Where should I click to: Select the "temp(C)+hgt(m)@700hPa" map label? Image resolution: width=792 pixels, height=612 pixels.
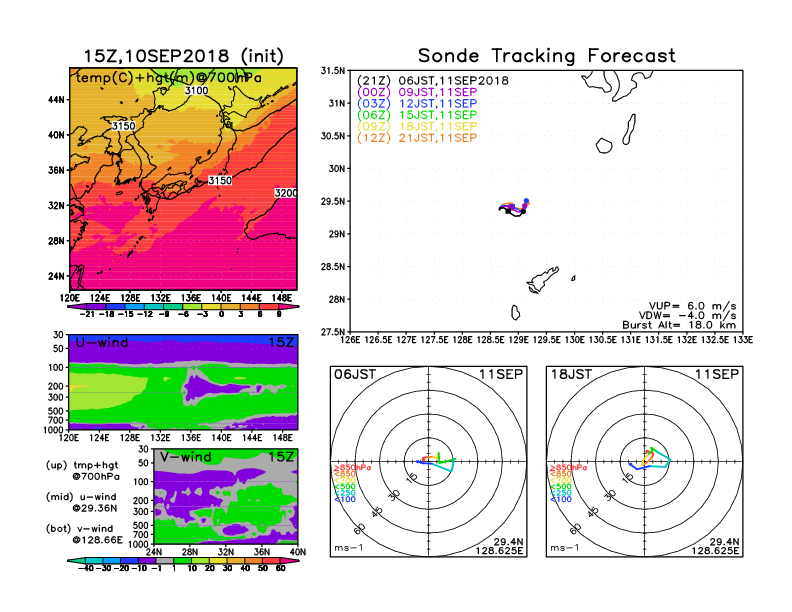[x=169, y=78]
